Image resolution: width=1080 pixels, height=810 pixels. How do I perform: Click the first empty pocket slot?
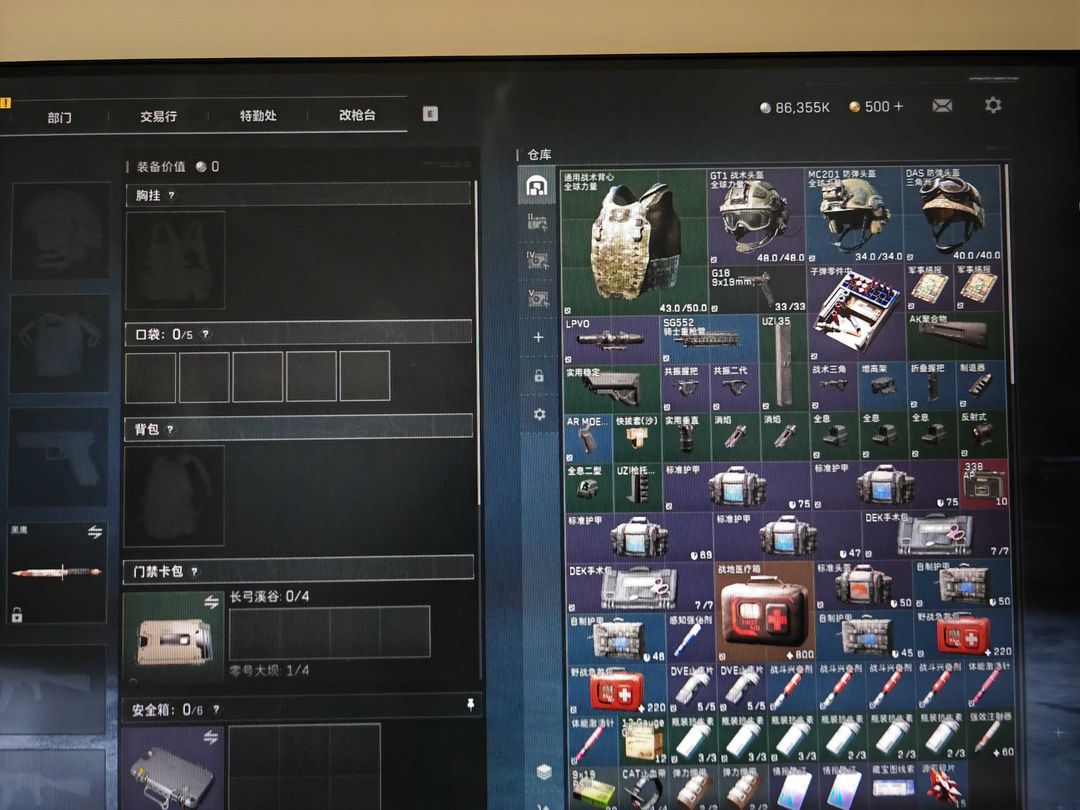[150, 377]
